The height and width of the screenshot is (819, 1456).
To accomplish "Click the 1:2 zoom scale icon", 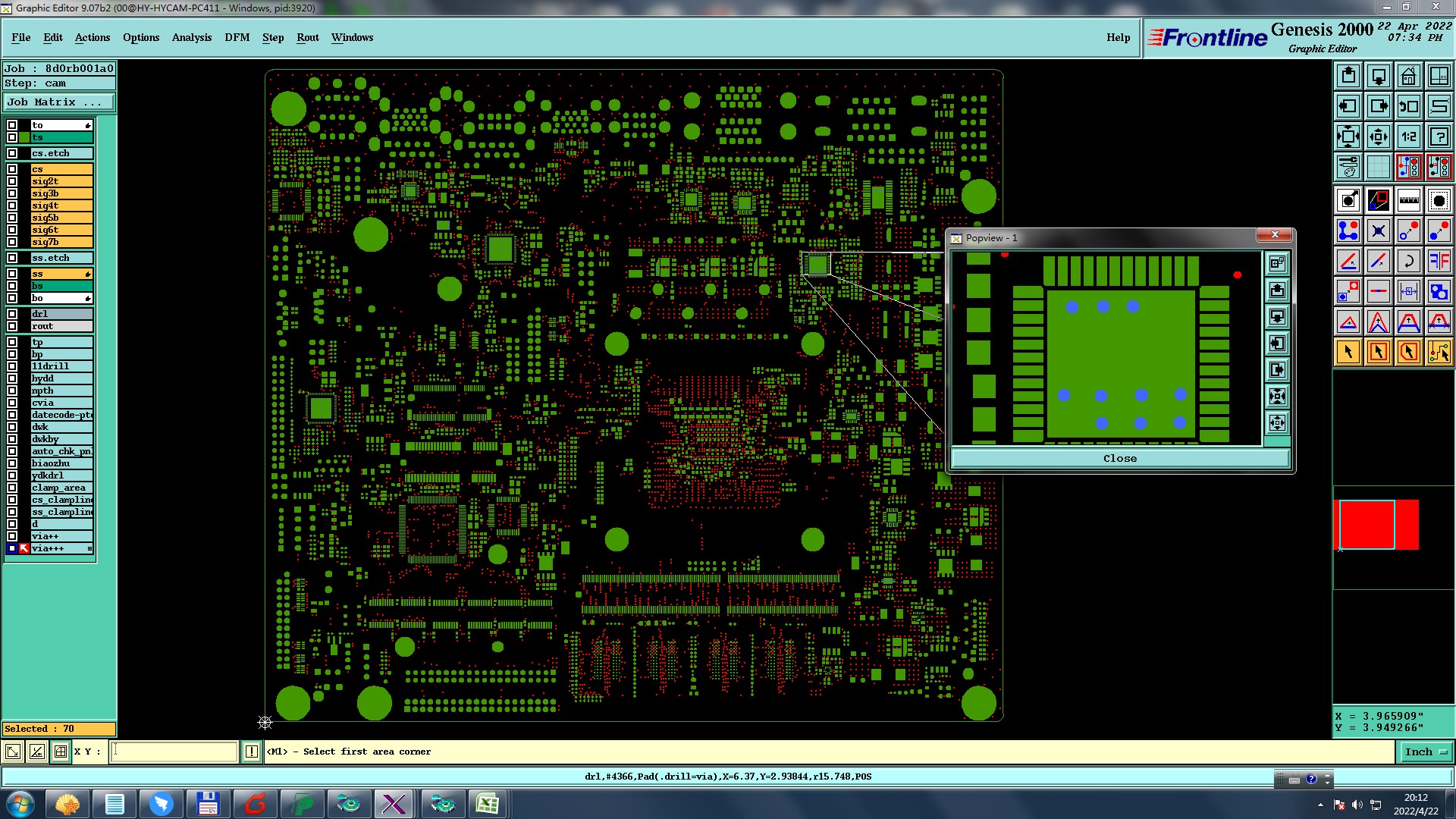I will 1408,136.
